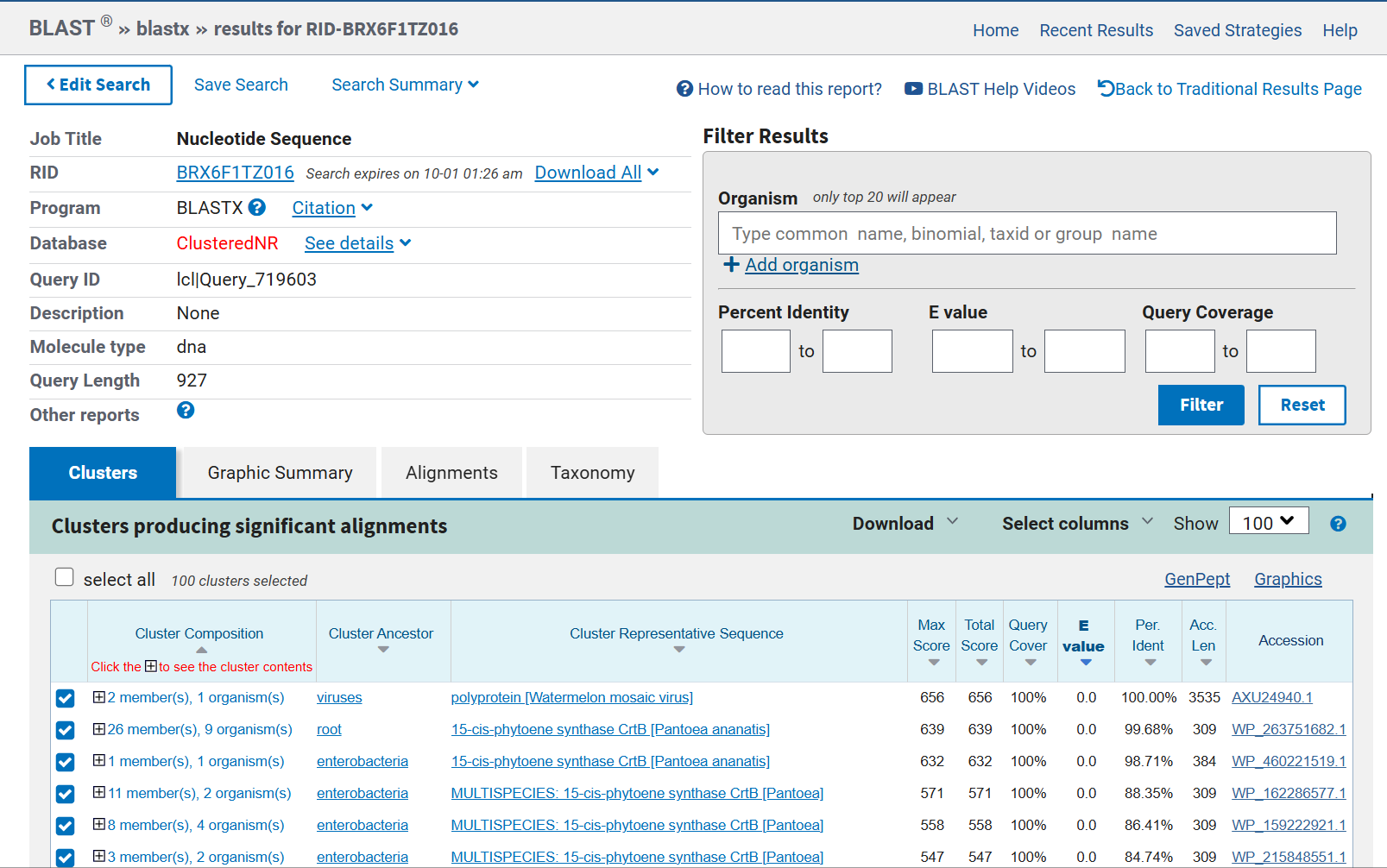Click the Organism name input field
Image resolution: width=1387 pixels, height=868 pixels.
click(x=1027, y=233)
